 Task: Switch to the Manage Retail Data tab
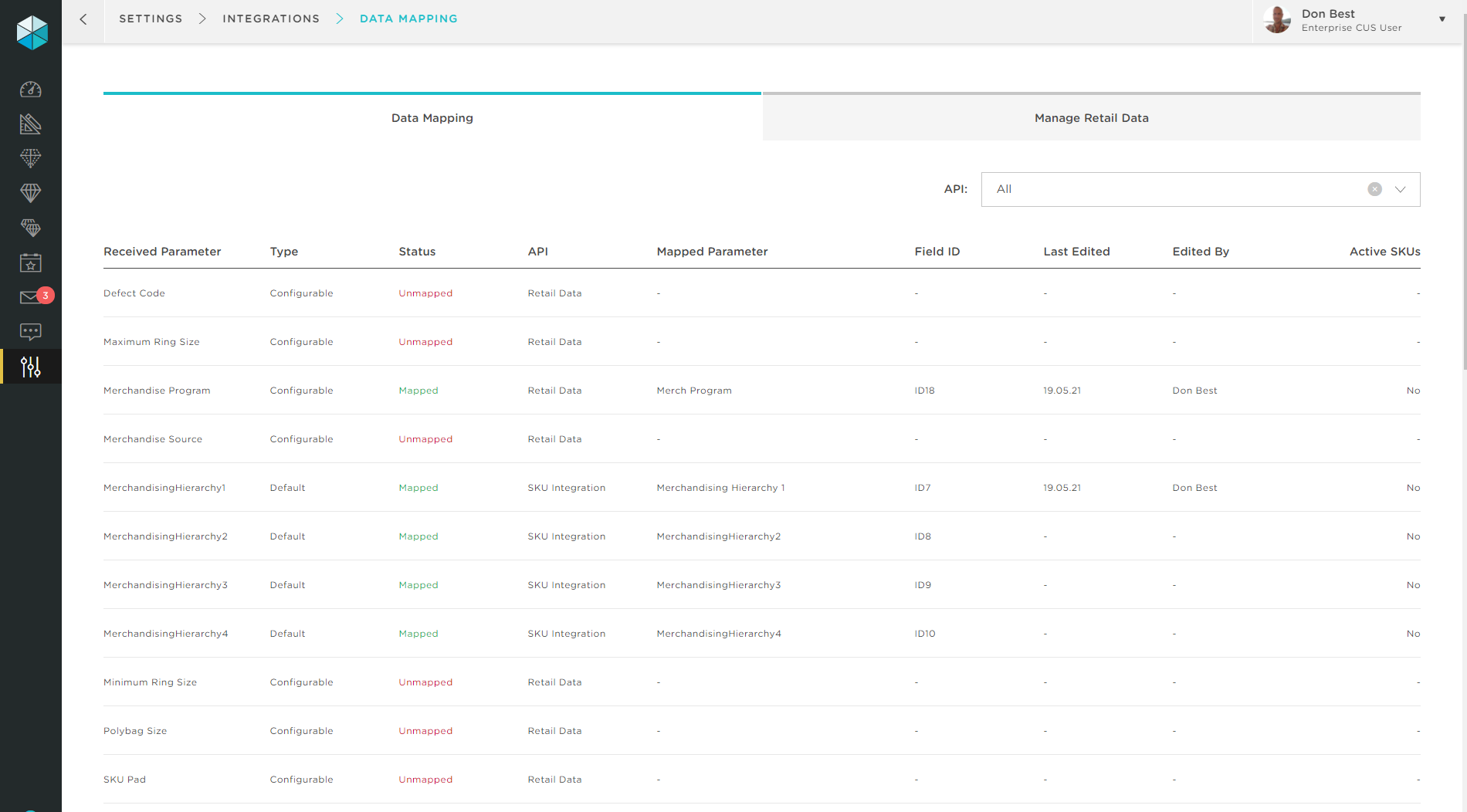[1092, 117]
